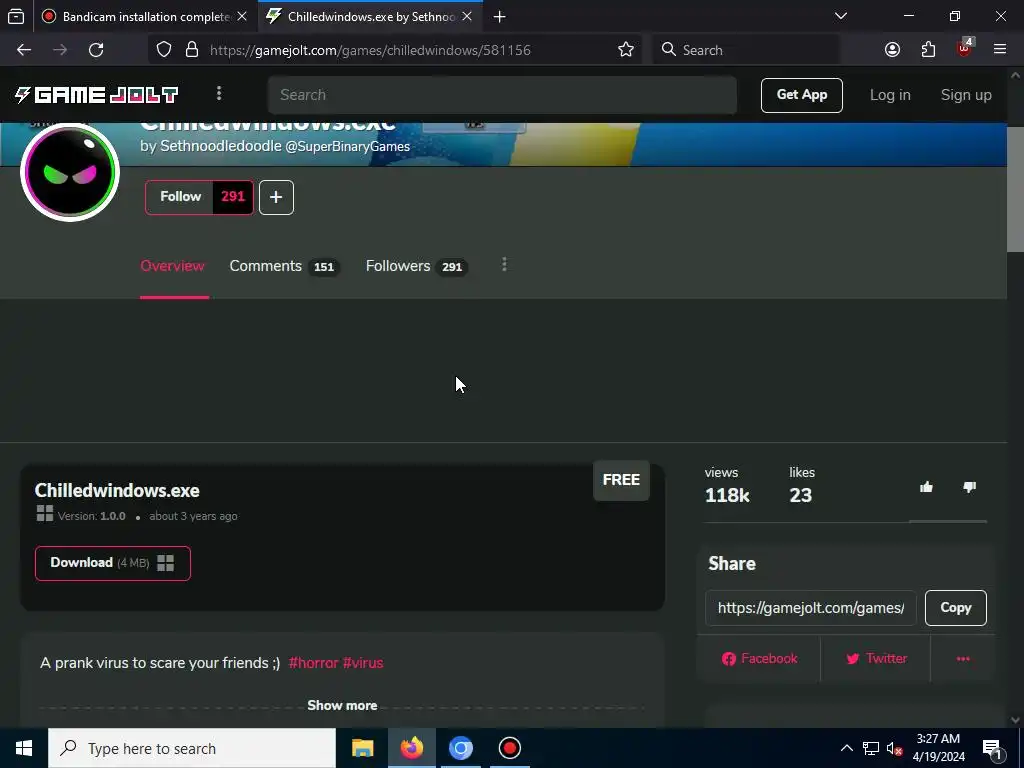Click the uBlock Origin extension icon

click(x=965, y=48)
